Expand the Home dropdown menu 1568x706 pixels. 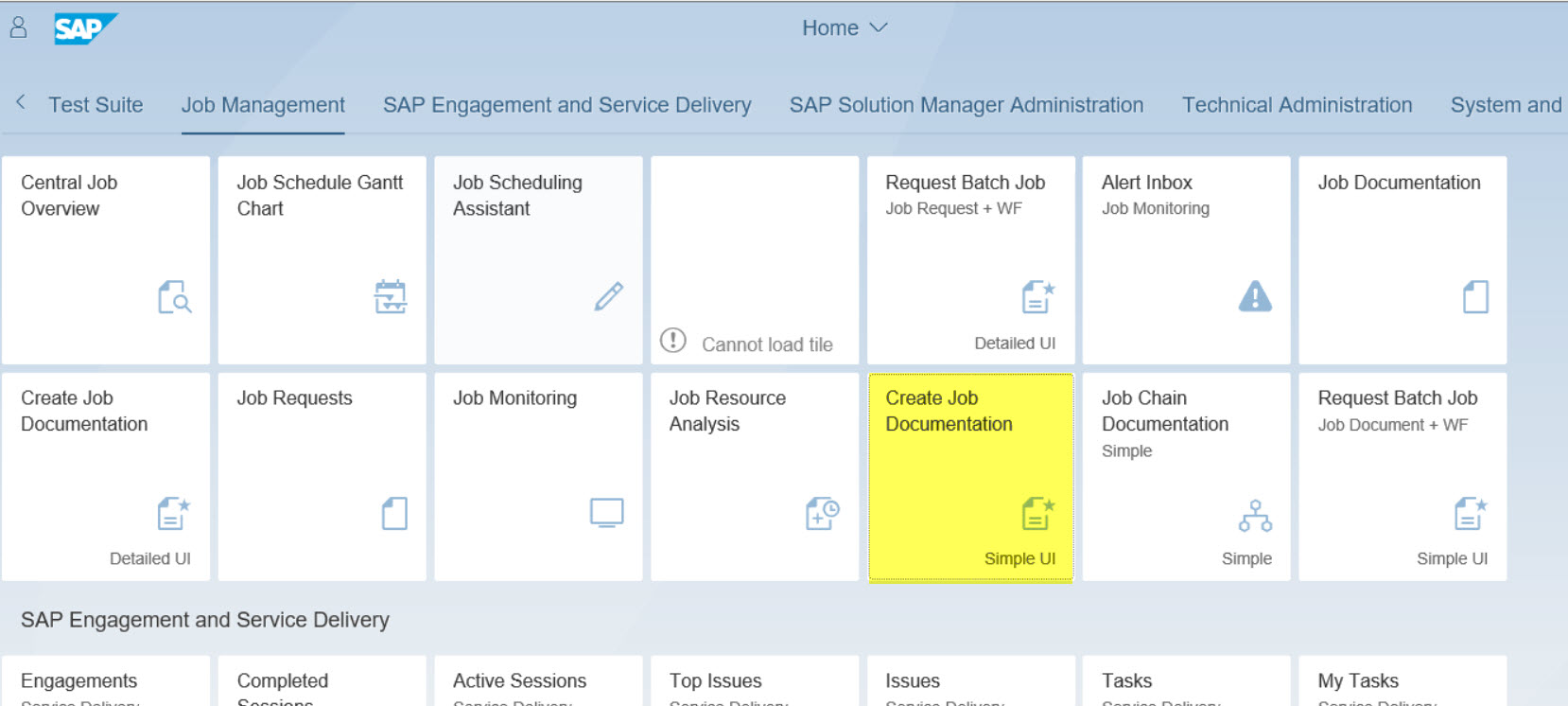click(845, 28)
